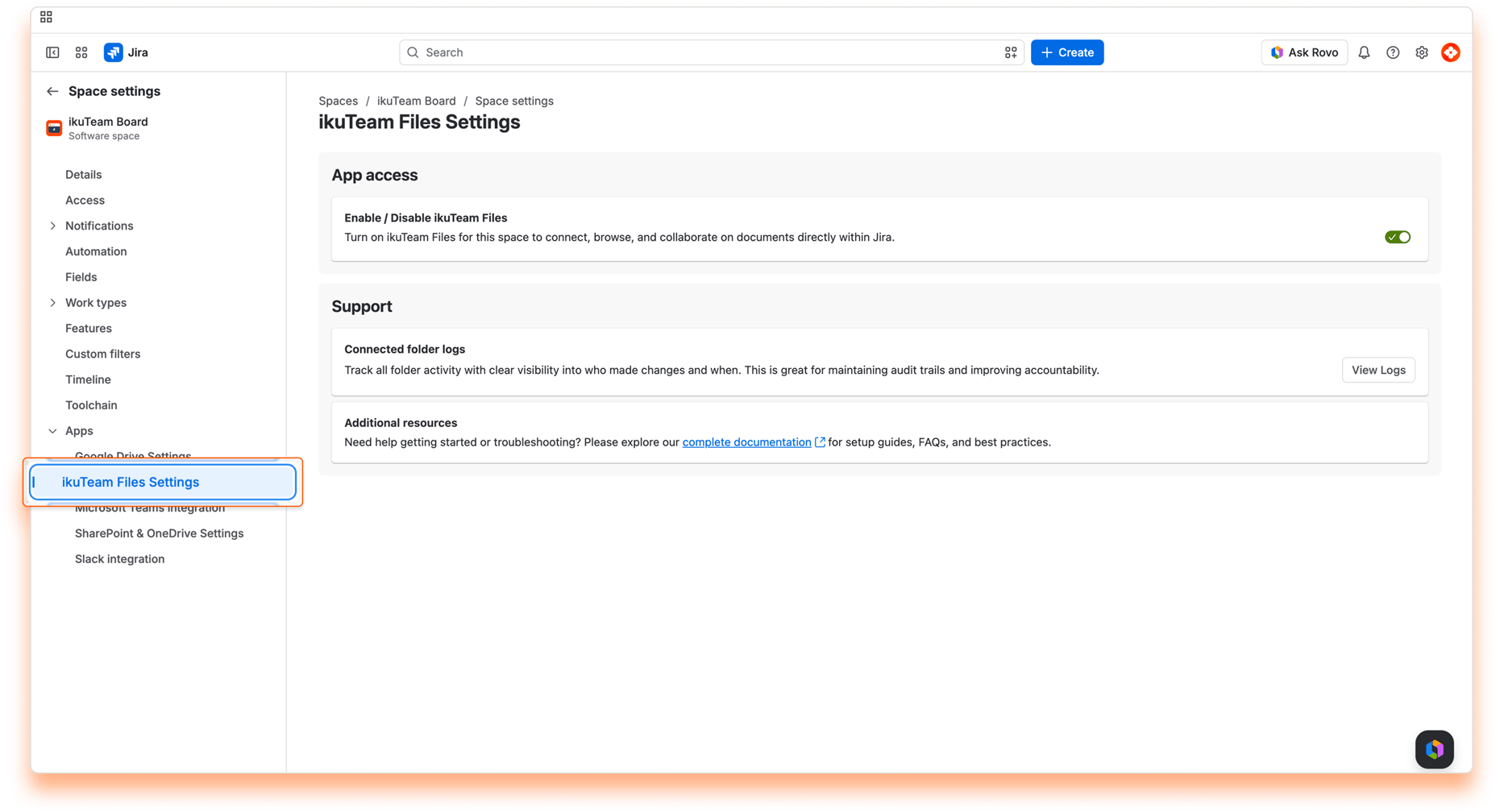Image resolution: width=1496 pixels, height=812 pixels.
Task: Click the top-left window grid icon
Action: point(46,17)
